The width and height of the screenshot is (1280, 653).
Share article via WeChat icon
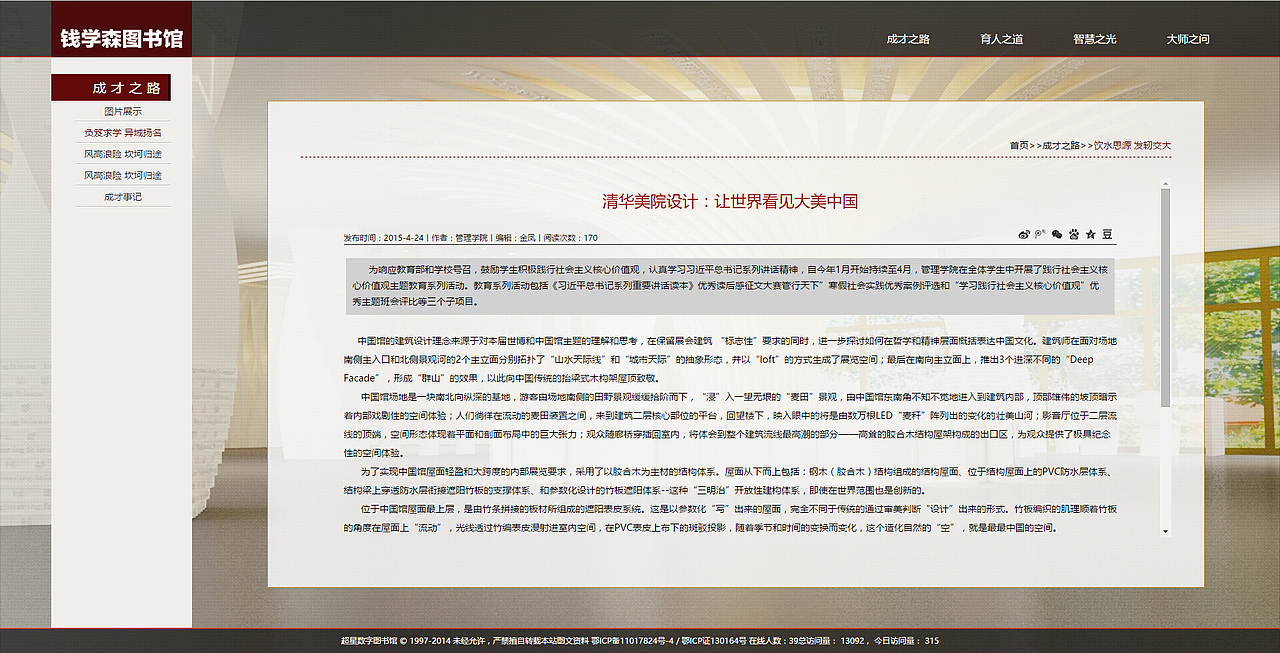pos(1057,234)
